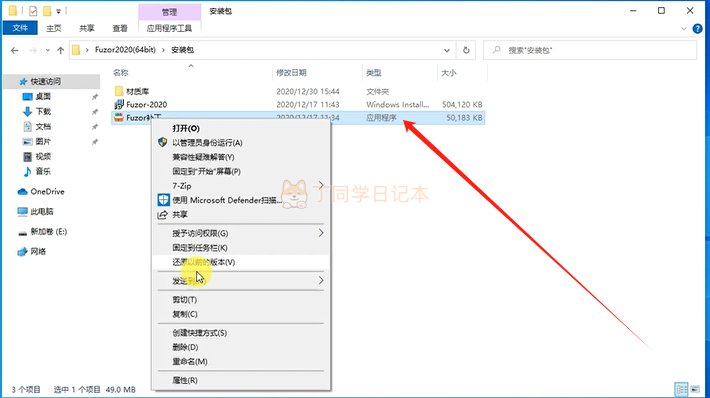
Task: Select 网络 in navigation pane
Action: pyautogui.click(x=38, y=251)
